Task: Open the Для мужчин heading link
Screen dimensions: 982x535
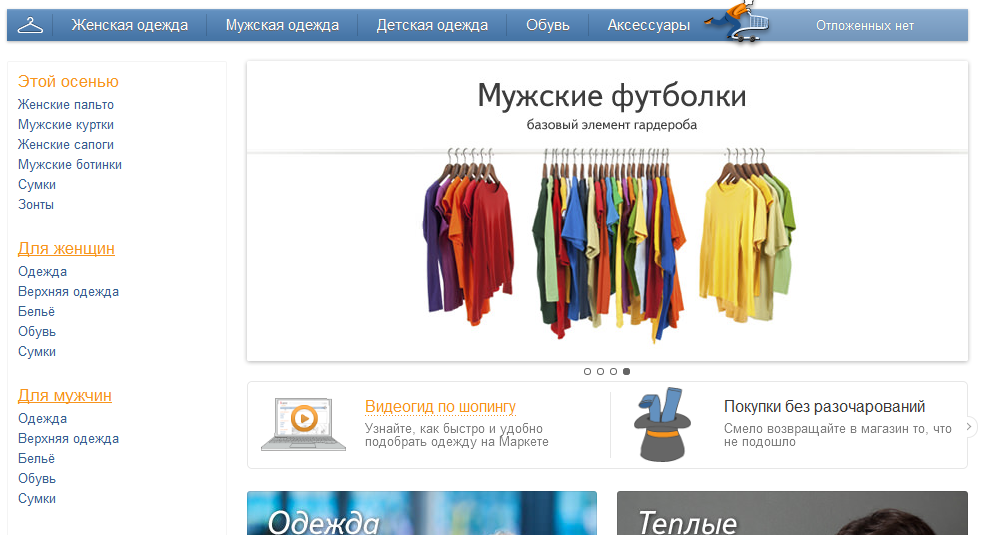Action: (65, 396)
